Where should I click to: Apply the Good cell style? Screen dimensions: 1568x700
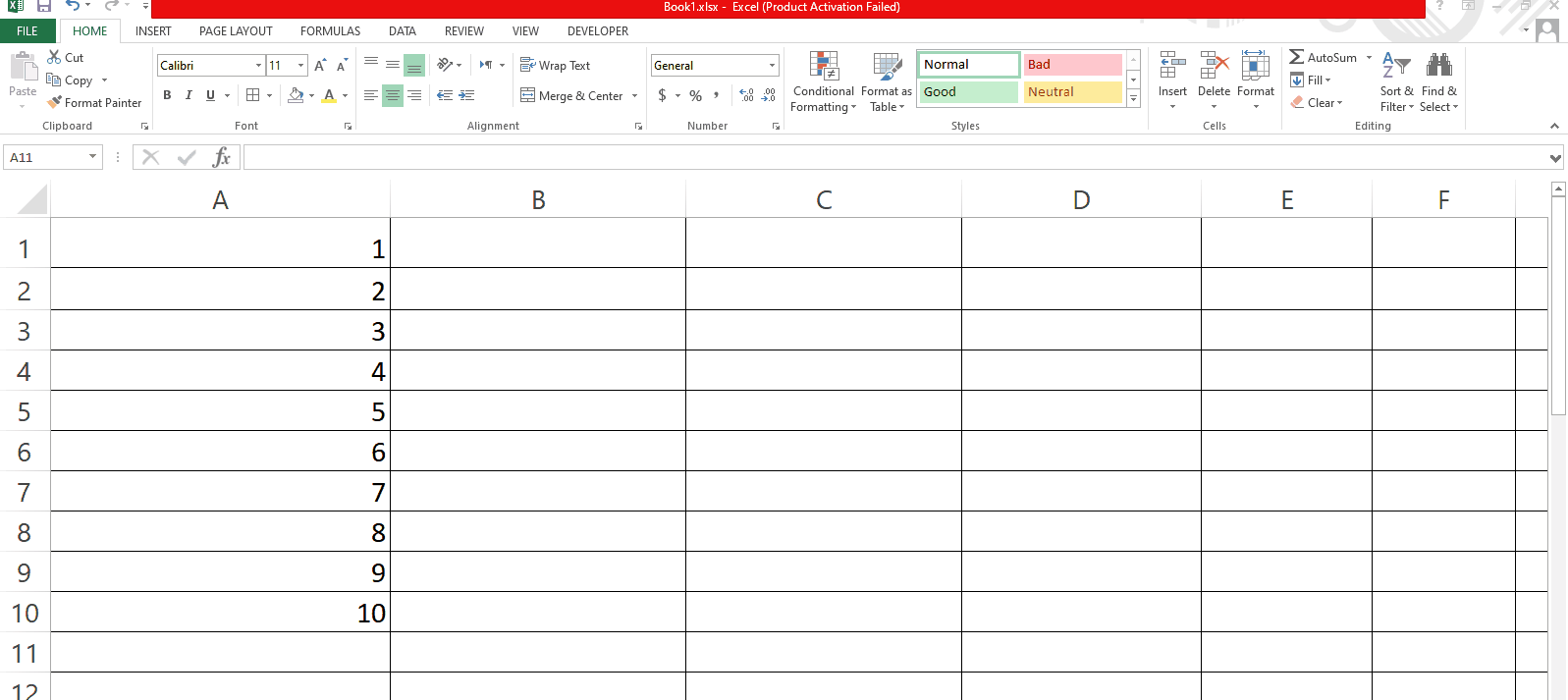point(969,92)
